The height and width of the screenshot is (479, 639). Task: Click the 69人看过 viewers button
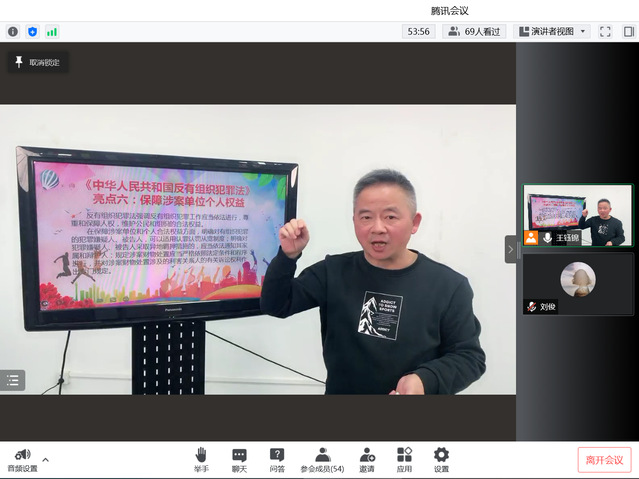click(474, 31)
